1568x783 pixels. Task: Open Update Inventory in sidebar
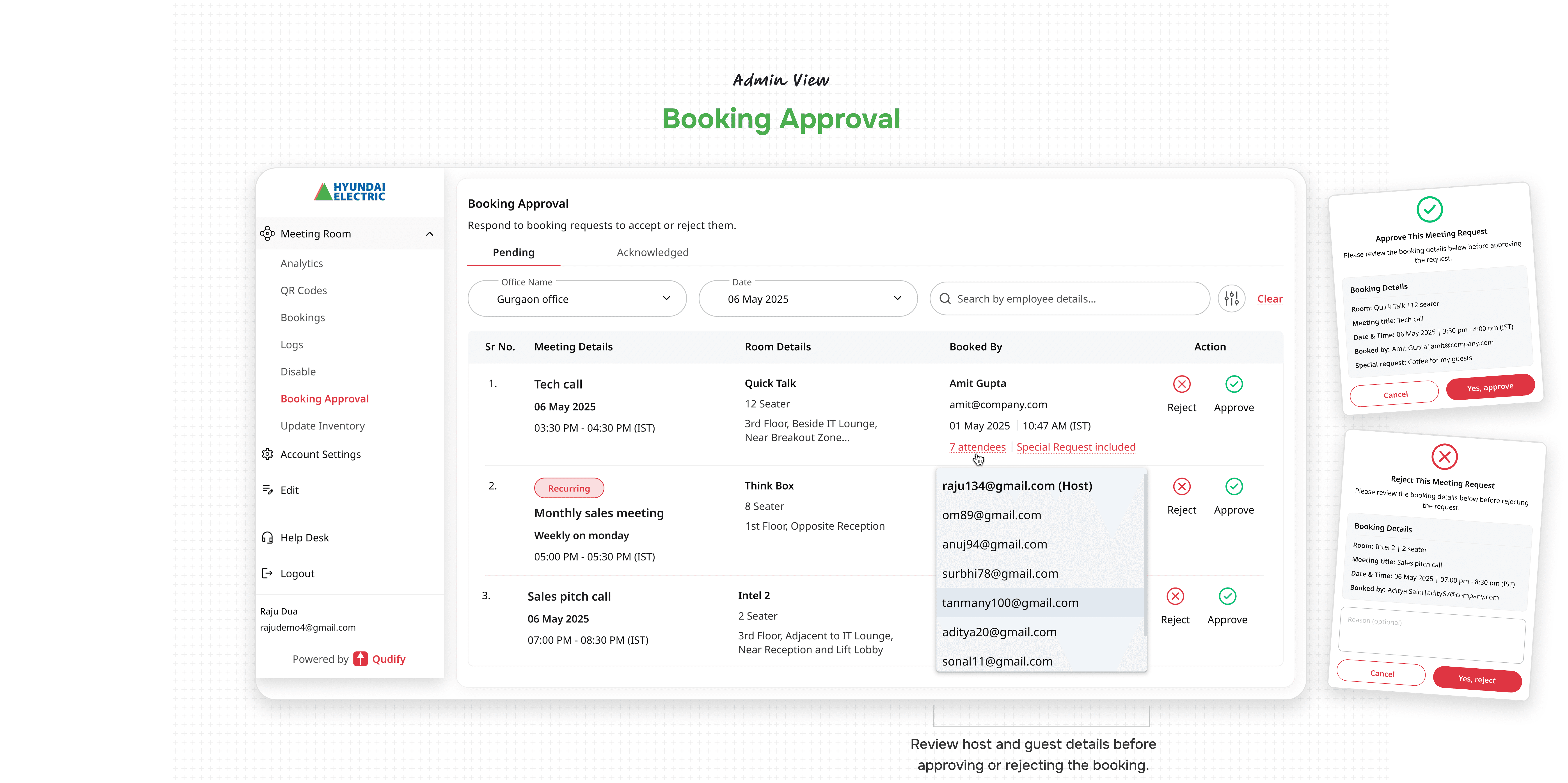point(323,426)
